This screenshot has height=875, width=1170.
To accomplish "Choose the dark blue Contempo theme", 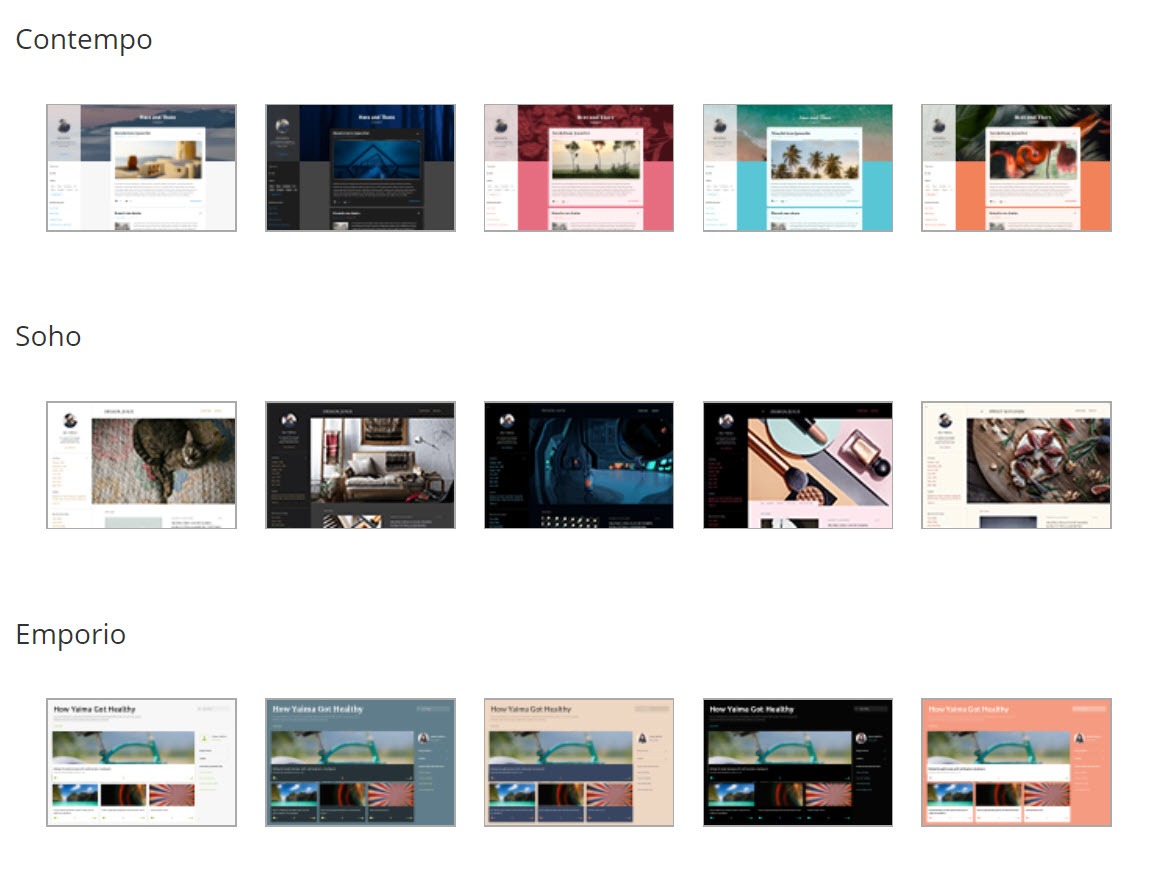I will tap(360, 168).
